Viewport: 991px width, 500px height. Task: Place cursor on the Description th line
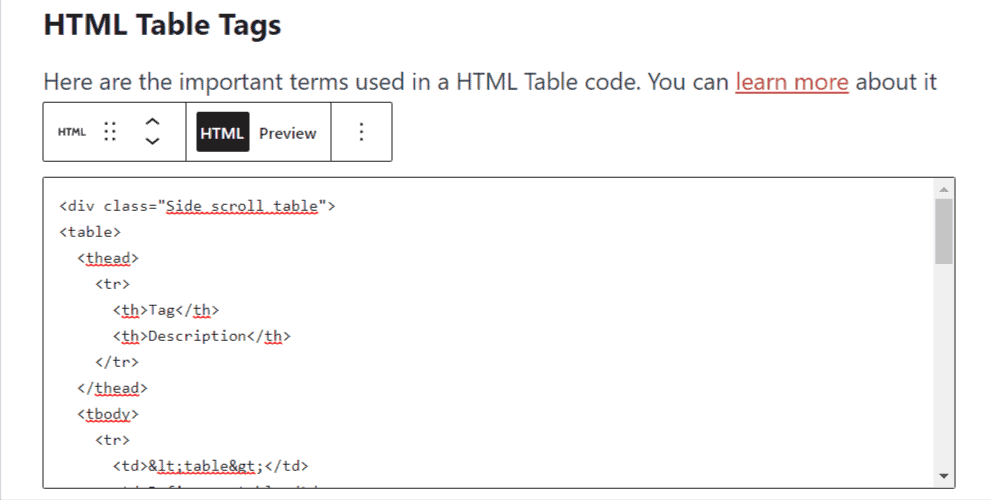click(x=202, y=336)
